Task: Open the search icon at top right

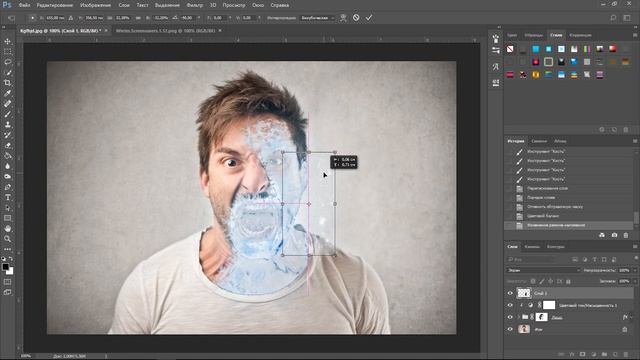Action: pyautogui.click(x=613, y=18)
